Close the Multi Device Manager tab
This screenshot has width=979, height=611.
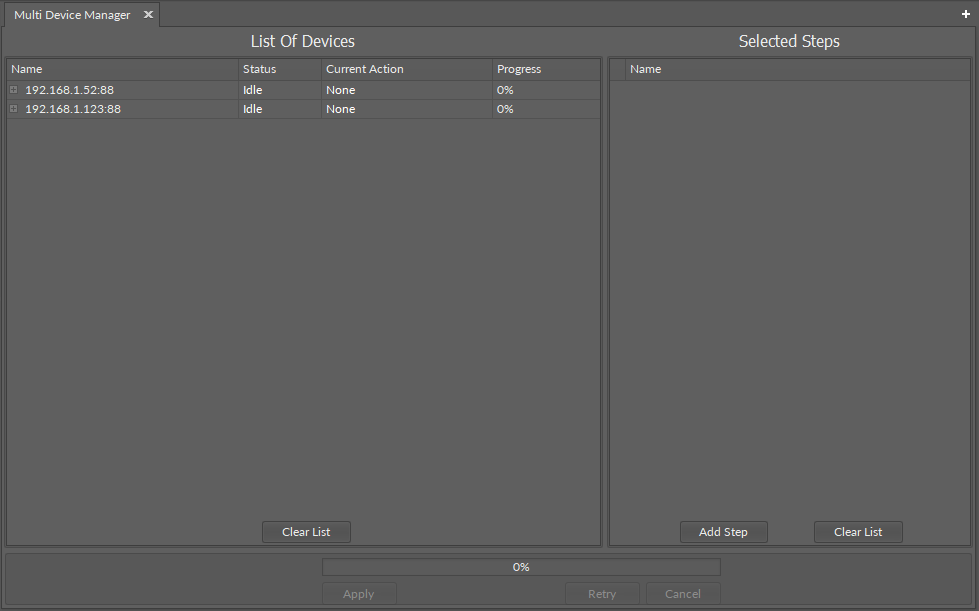click(x=148, y=14)
